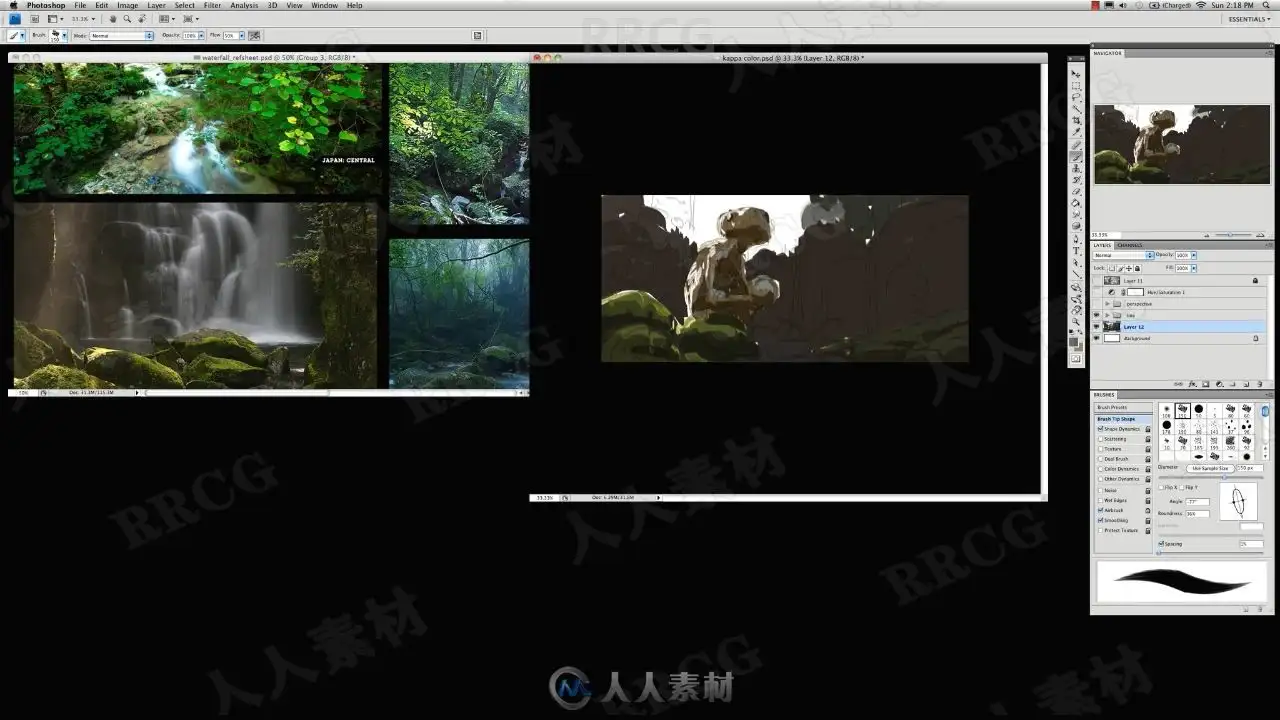Open the layer blend mode dropdown
Image resolution: width=1280 pixels, height=720 pixels.
tap(1124, 255)
